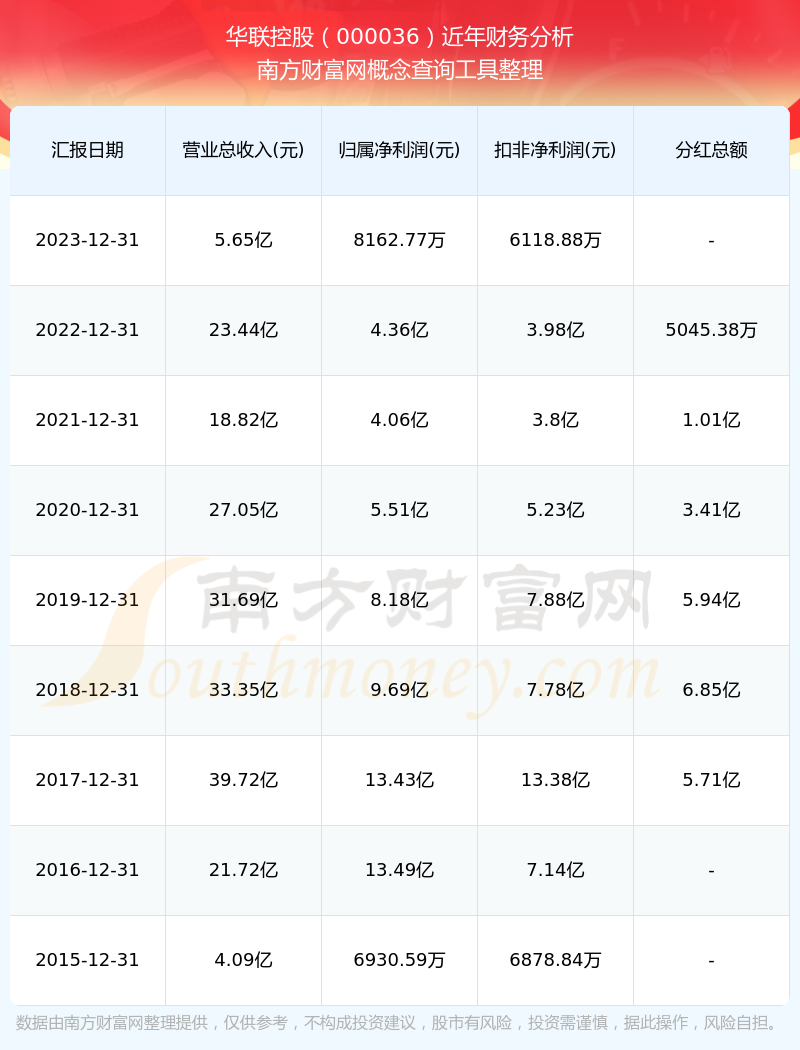This screenshot has width=800, height=1050.
Task: Click the 华联控股（000036）近年财务分析 title
Action: [x=400, y=37]
